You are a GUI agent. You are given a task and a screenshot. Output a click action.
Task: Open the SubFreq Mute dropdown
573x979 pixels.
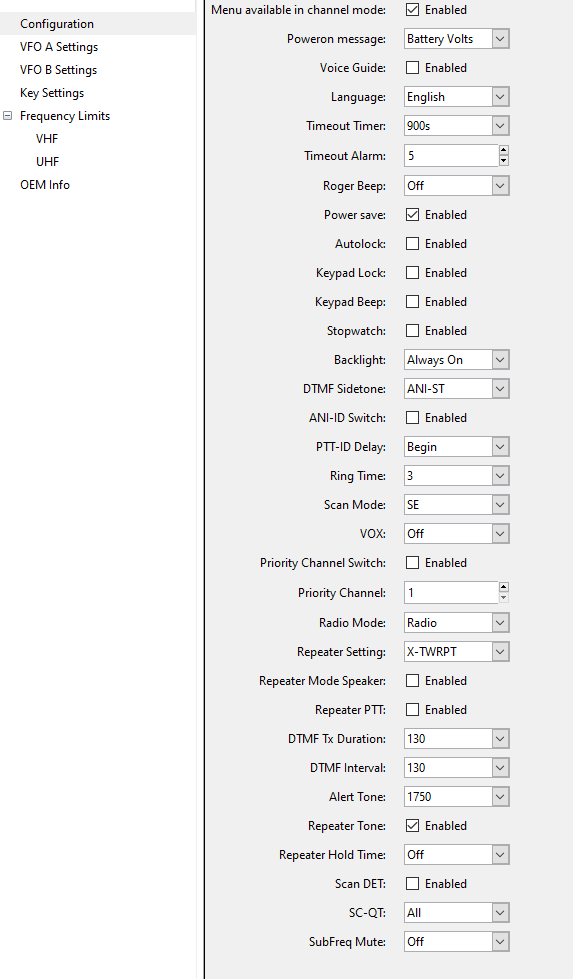coord(457,942)
